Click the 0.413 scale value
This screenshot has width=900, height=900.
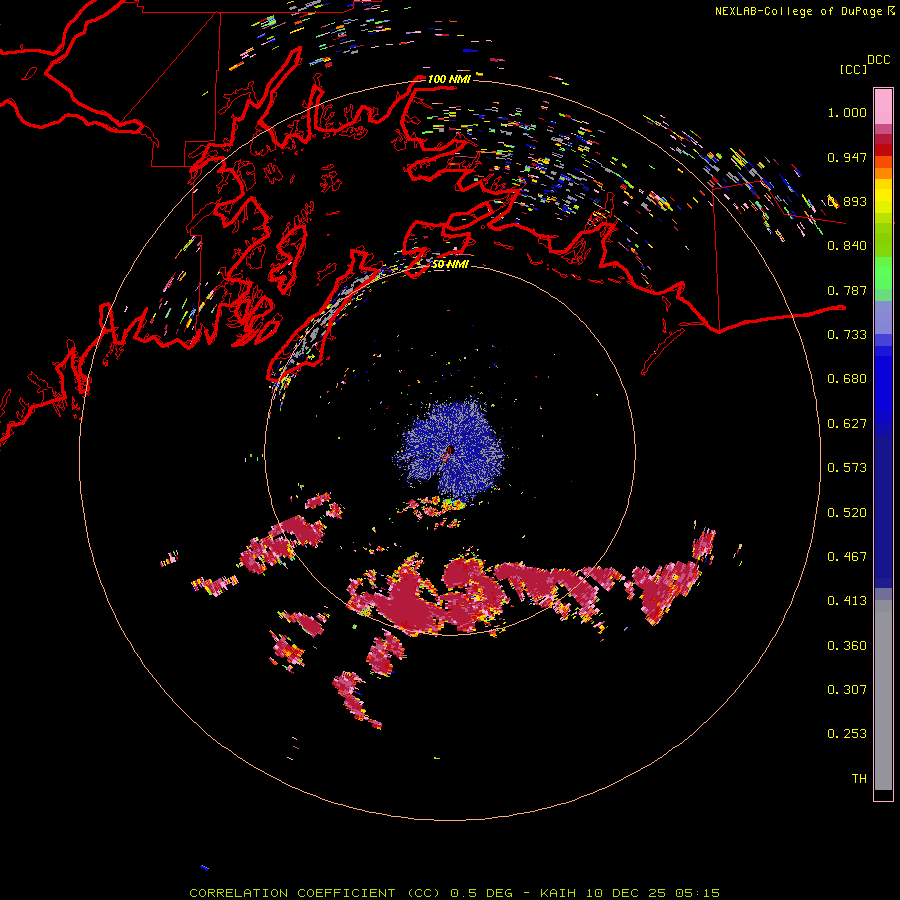[x=847, y=601]
